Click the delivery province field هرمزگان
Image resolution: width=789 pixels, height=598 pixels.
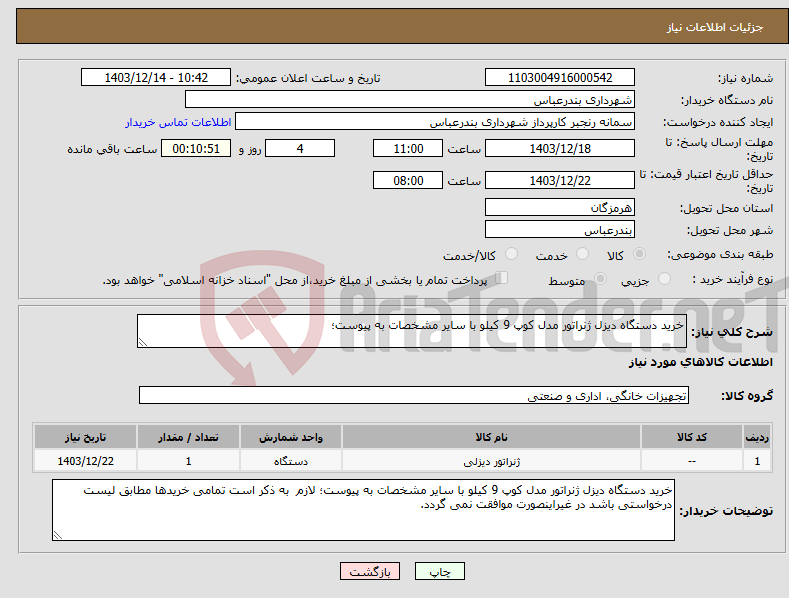tap(560, 207)
